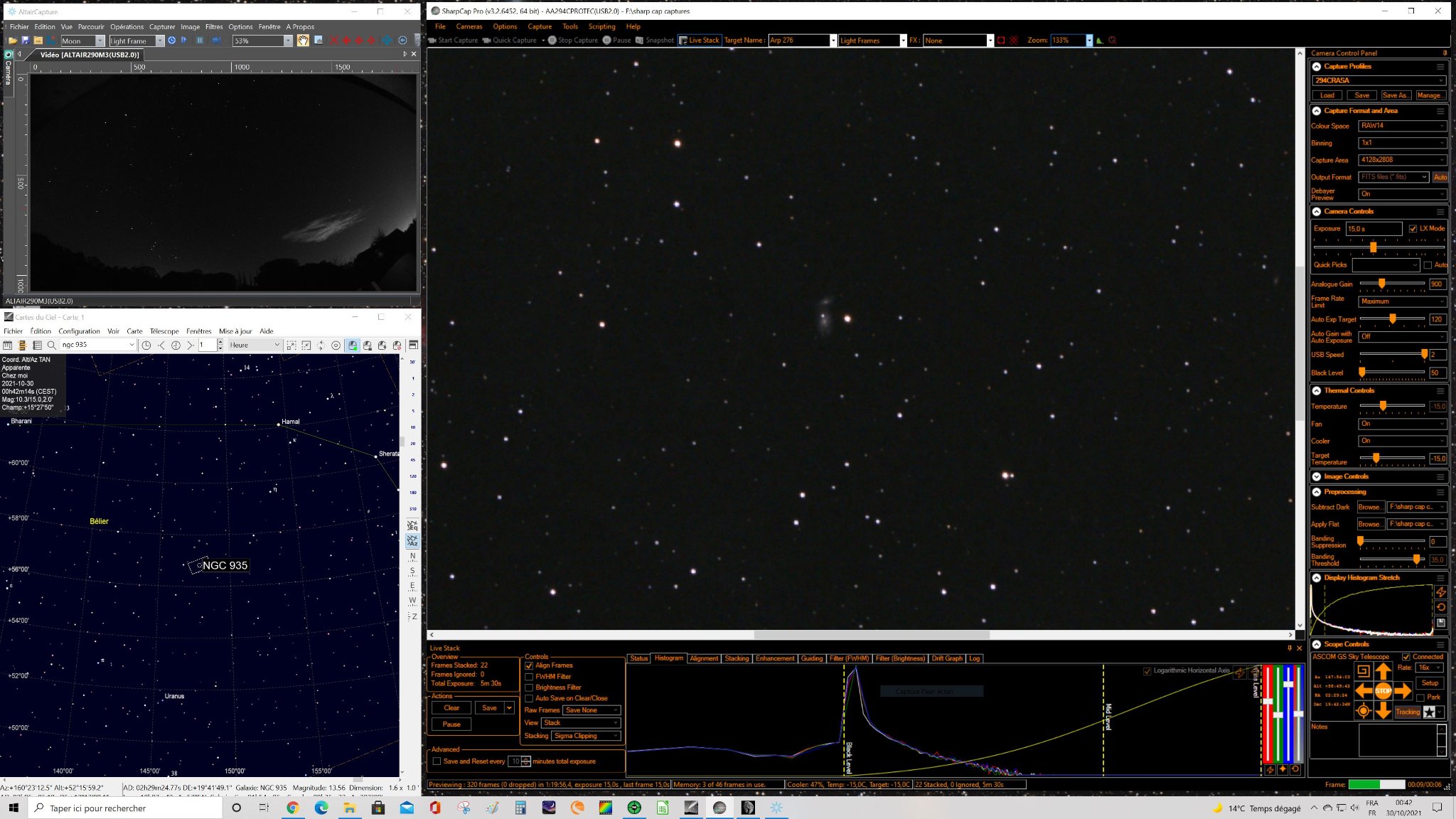This screenshot has height=819, width=1456.
Task: Open the Colour Space RAW14 dropdown
Action: click(x=1402, y=126)
